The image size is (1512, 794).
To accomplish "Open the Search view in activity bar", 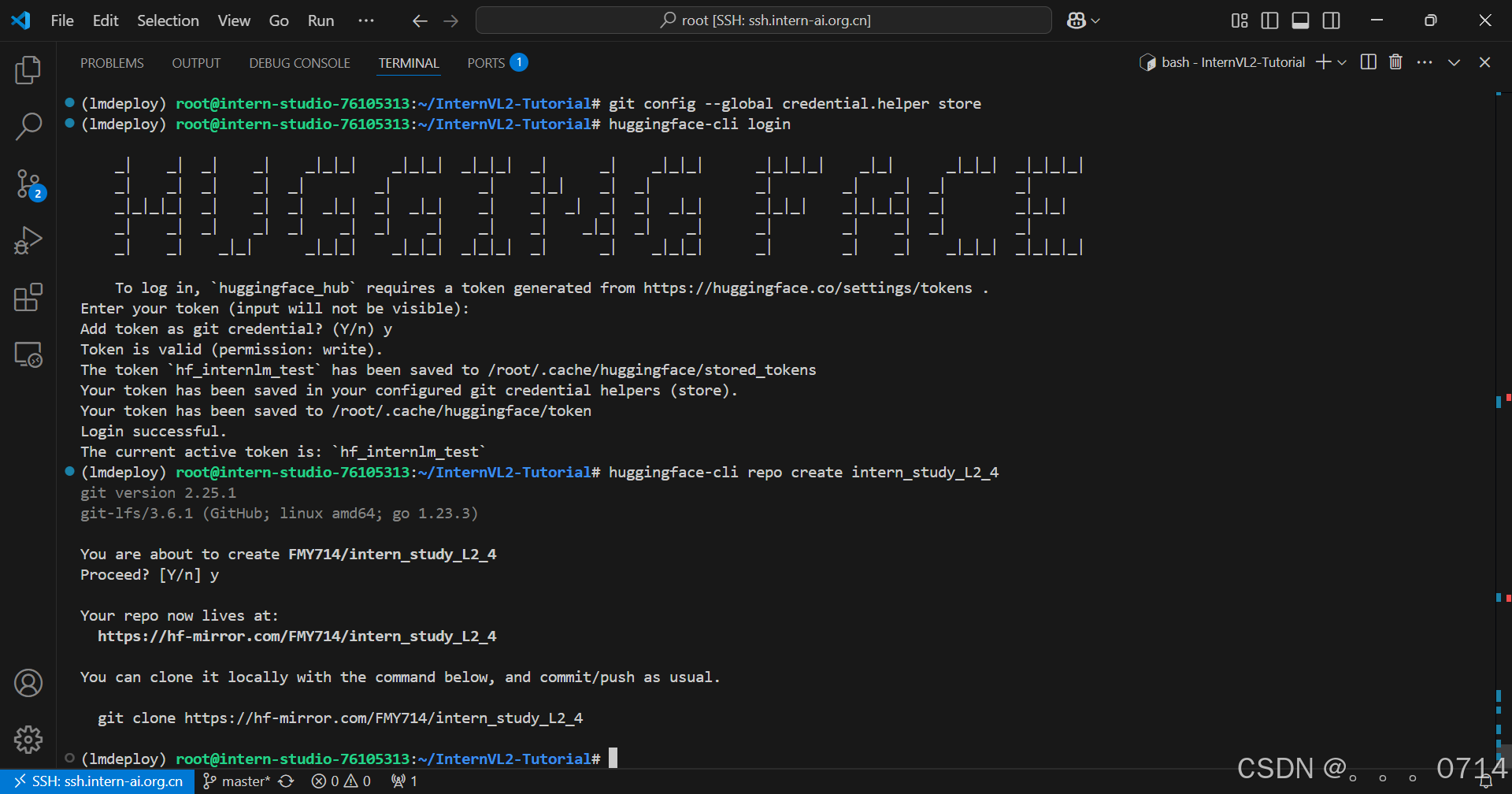I will click(28, 126).
